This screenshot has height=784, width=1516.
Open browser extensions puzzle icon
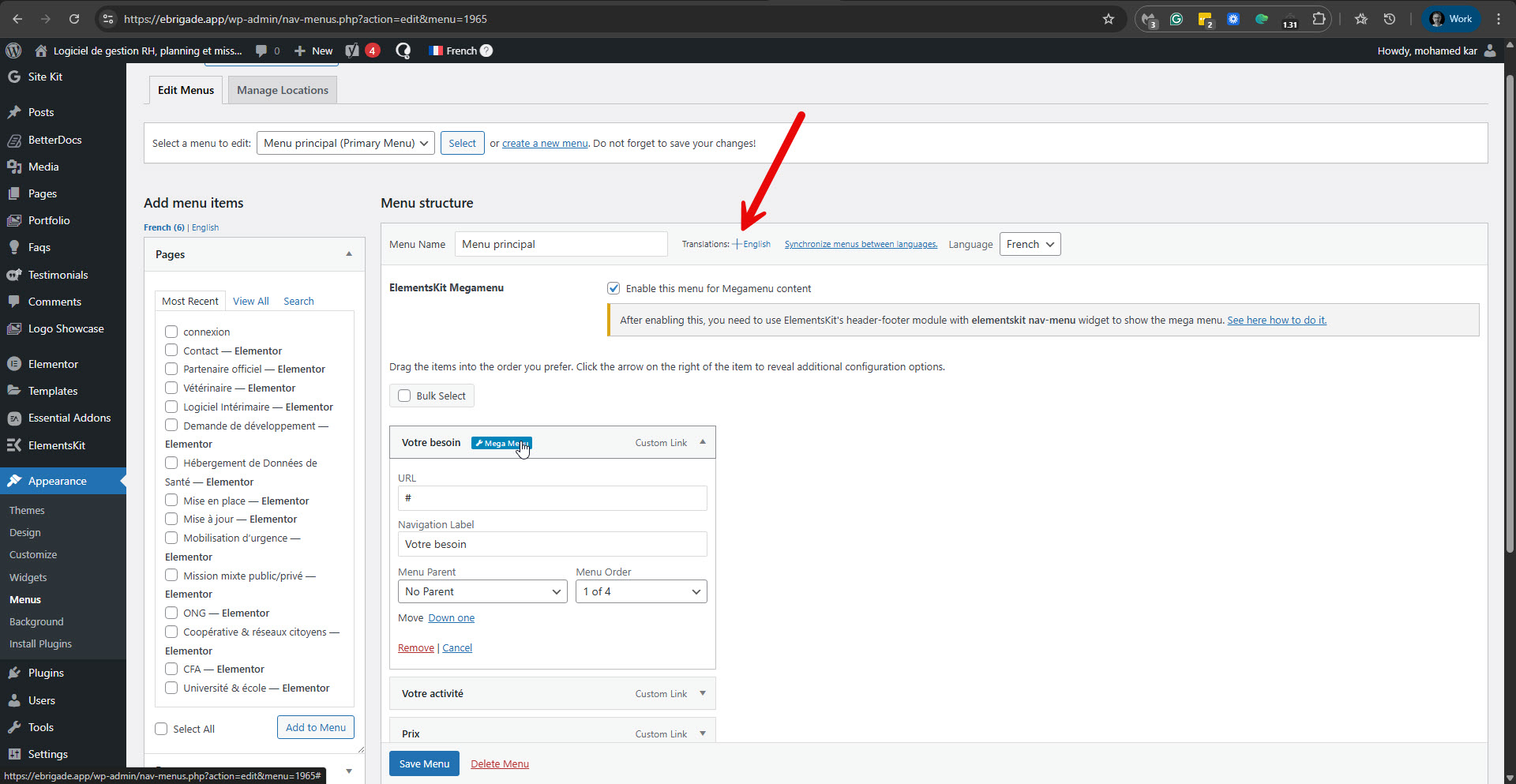[1319, 19]
